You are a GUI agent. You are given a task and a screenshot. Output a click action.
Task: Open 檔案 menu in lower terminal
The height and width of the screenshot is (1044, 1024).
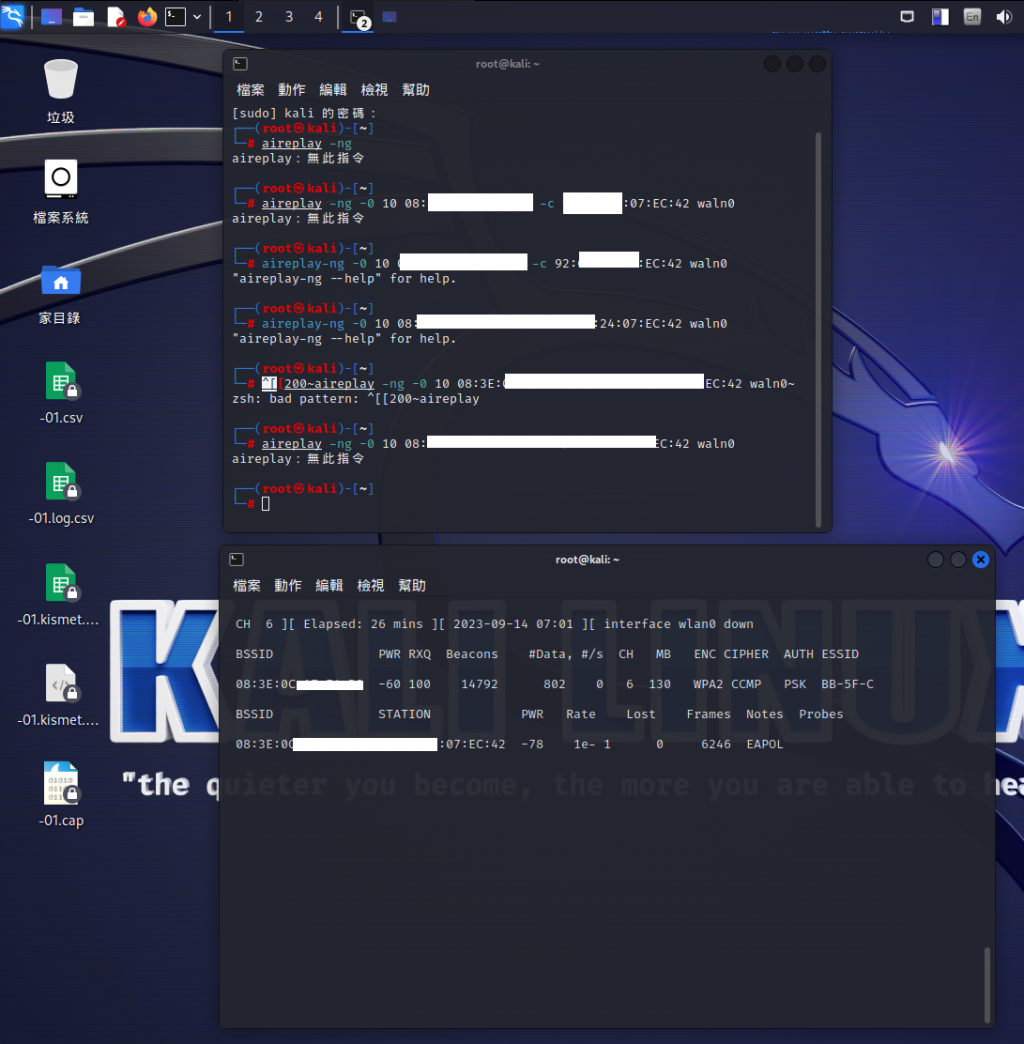[246, 585]
